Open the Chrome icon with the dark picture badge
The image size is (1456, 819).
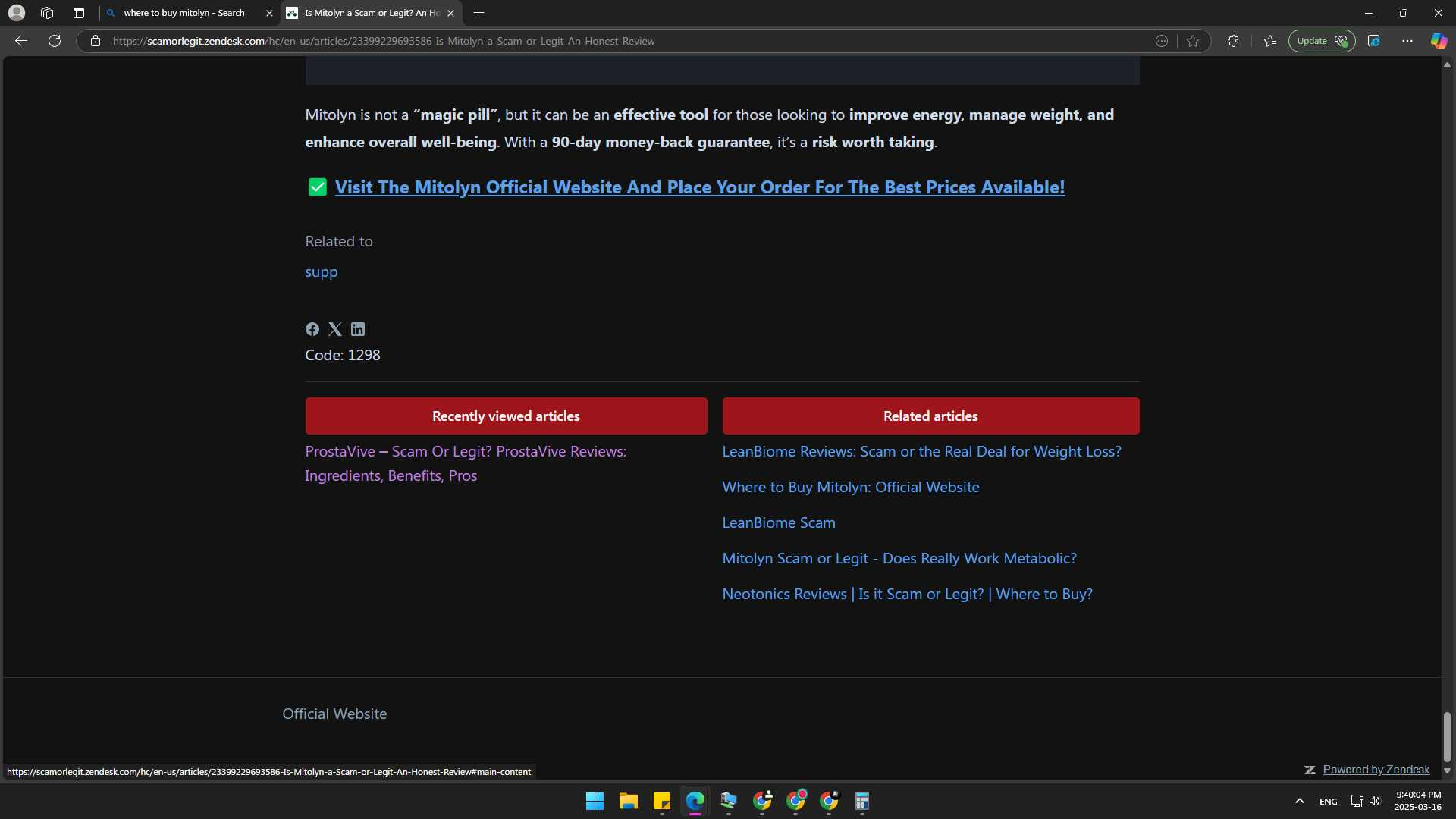click(829, 801)
